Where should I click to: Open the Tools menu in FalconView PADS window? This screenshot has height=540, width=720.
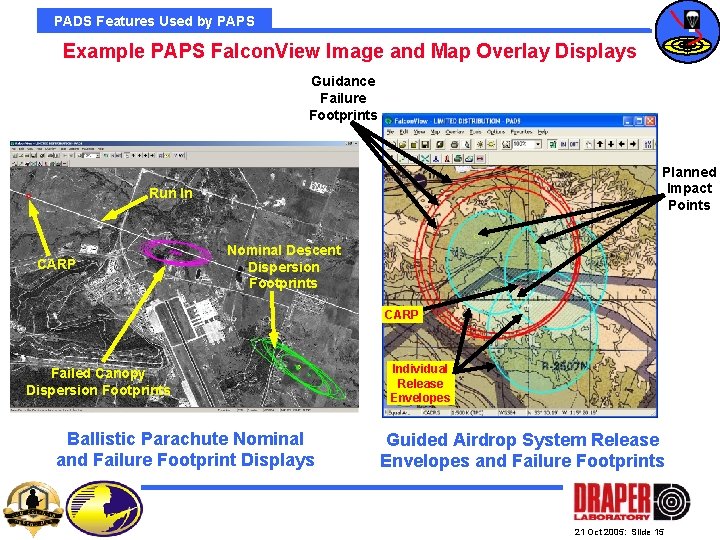[x=475, y=132]
